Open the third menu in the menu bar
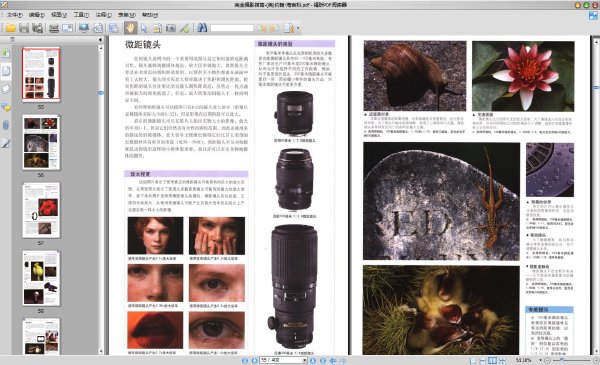Viewport: 600px width, 365px height. [59, 15]
